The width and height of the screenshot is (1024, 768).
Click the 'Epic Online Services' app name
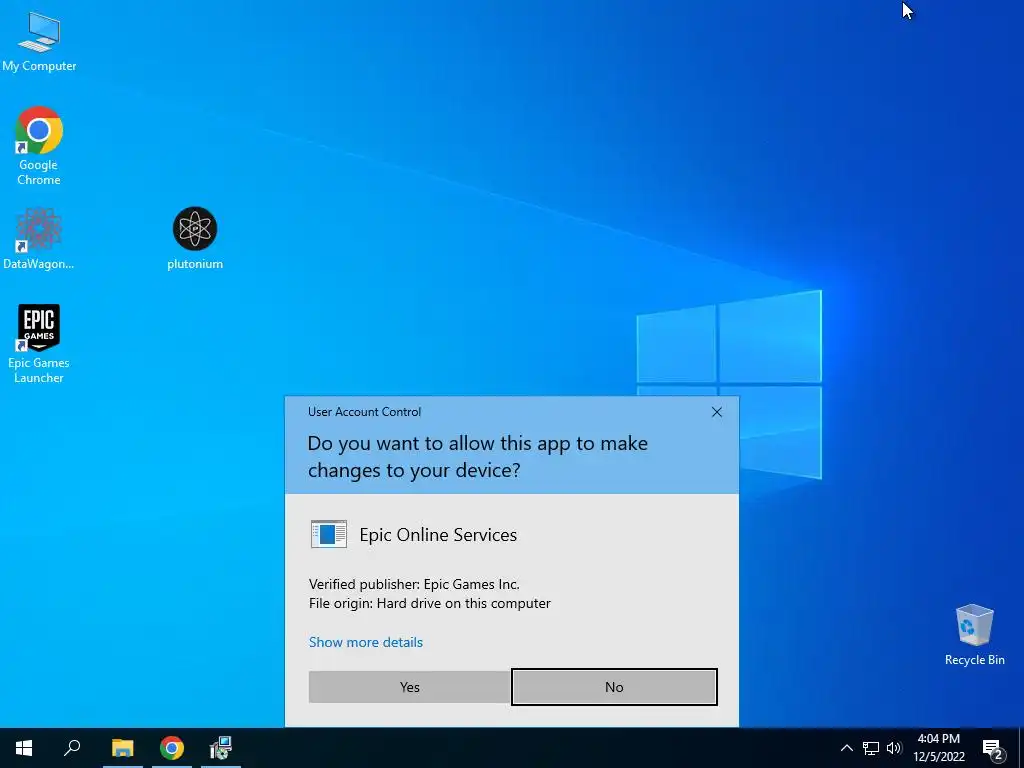pyautogui.click(x=438, y=535)
